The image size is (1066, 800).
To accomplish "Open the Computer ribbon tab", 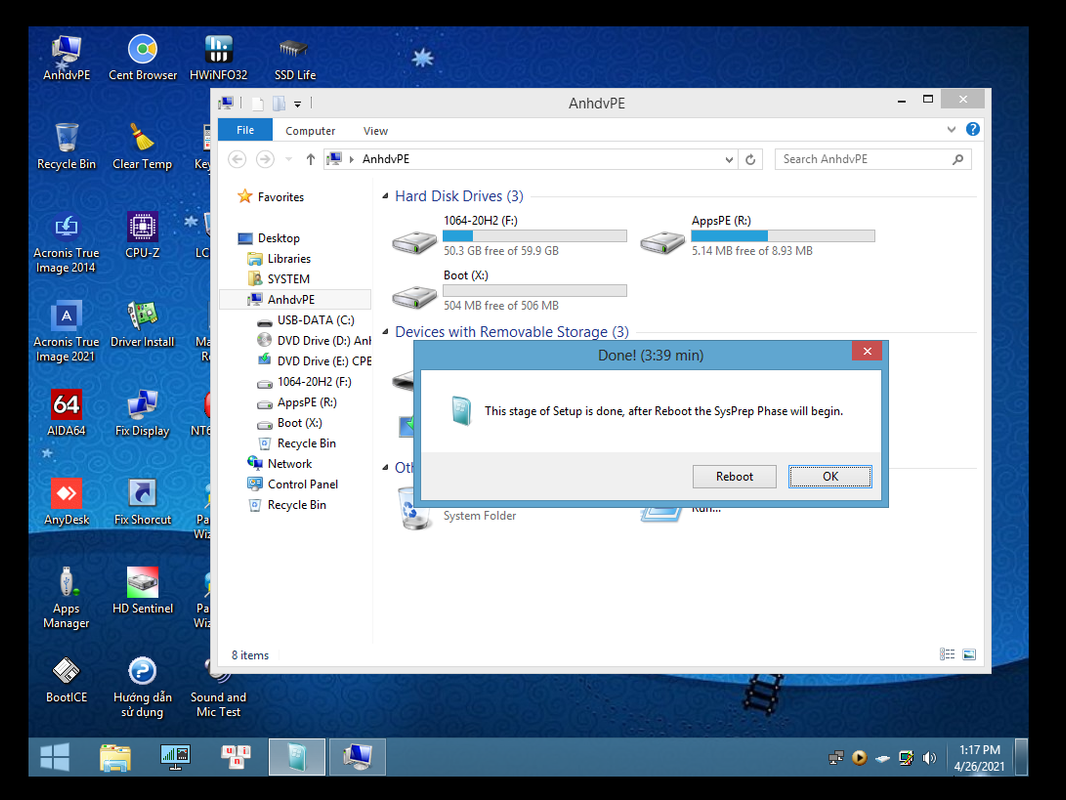I will coord(310,131).
